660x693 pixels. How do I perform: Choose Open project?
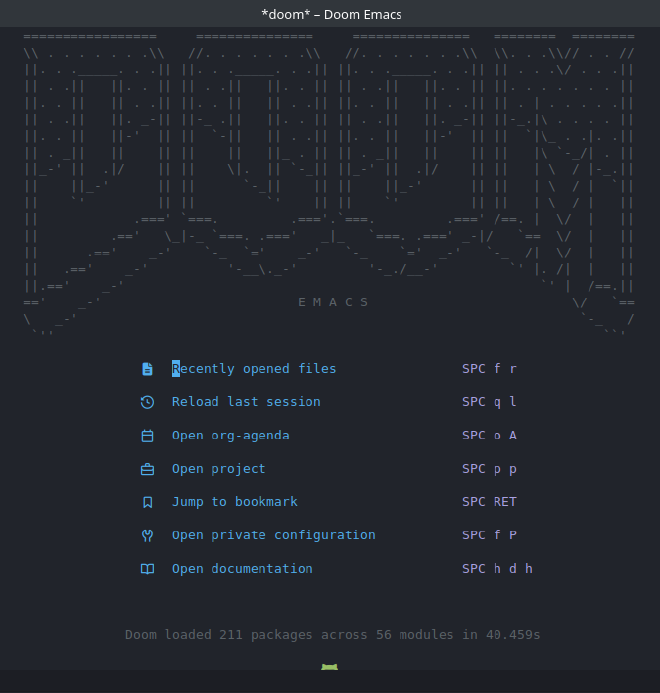(x=218, y=469)
